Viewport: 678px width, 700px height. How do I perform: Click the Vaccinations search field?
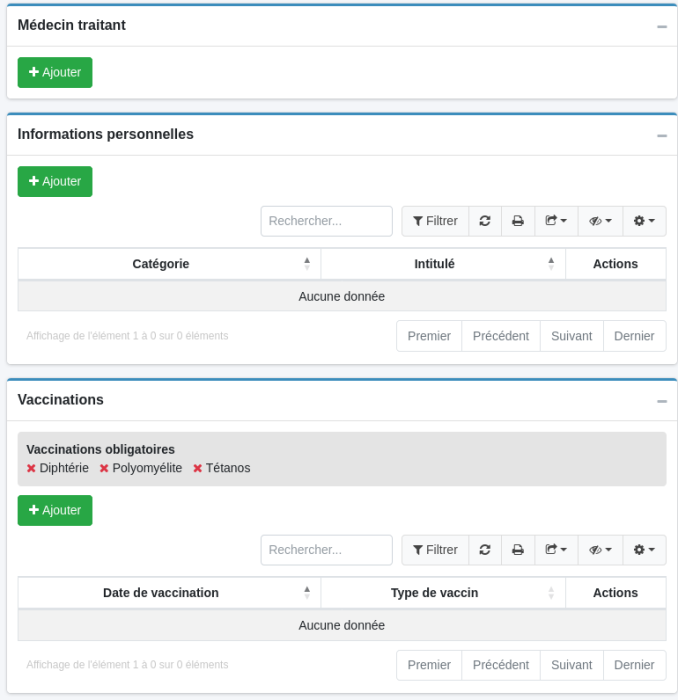(x=326, y=550)
